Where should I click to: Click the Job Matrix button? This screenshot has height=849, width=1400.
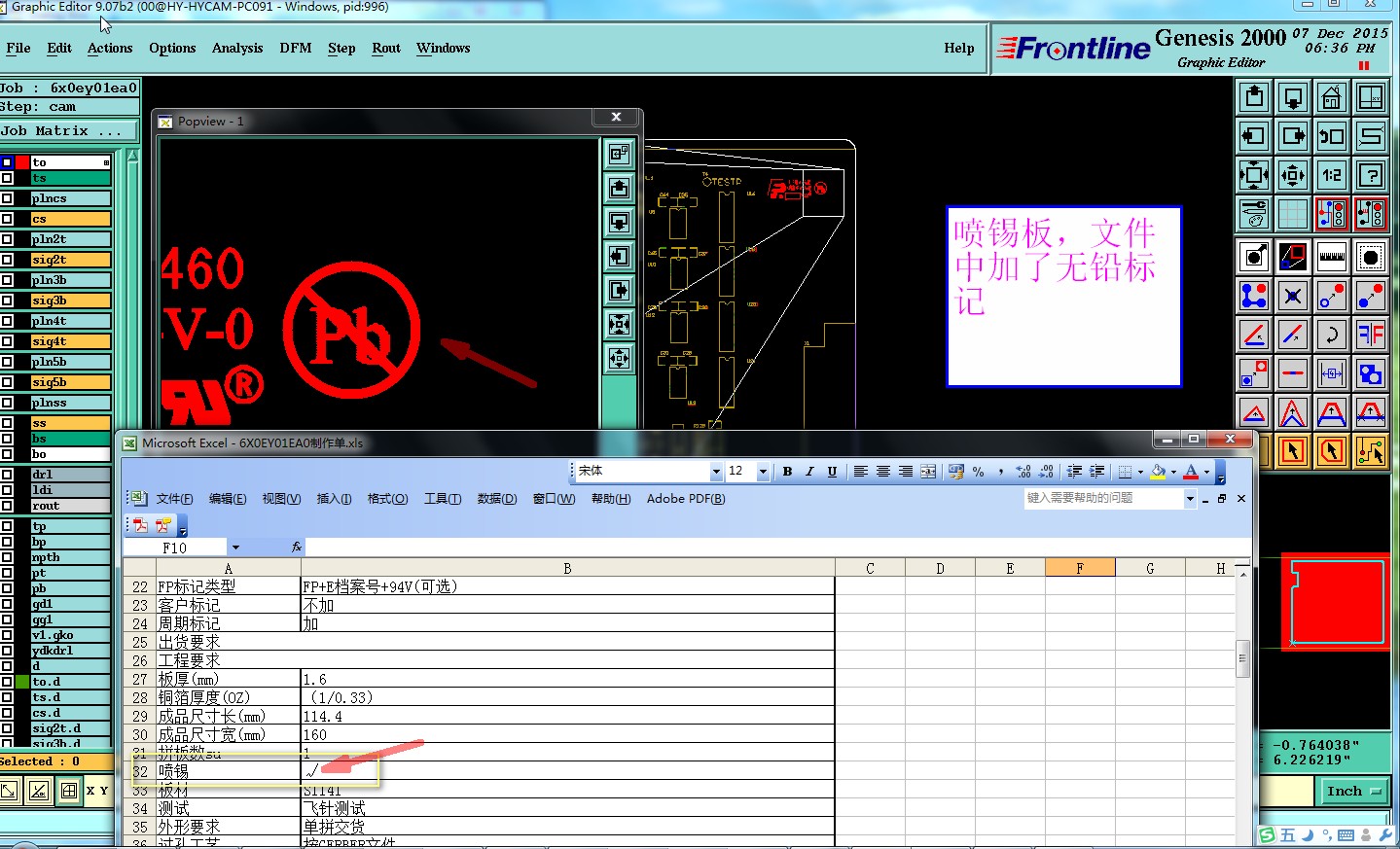(x=69, y=130)
